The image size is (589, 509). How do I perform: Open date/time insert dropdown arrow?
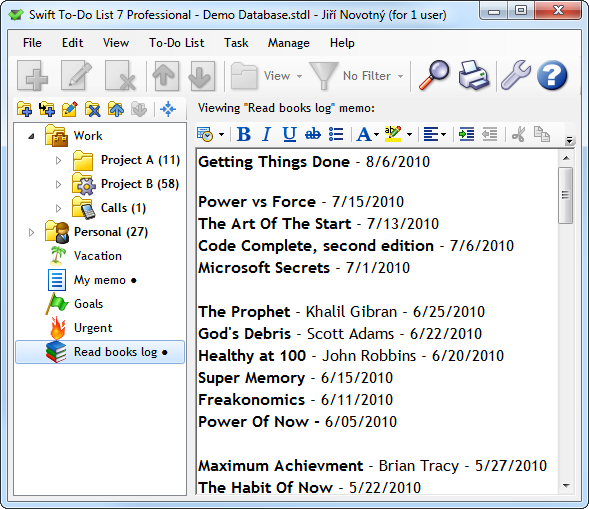coord(221,134)
